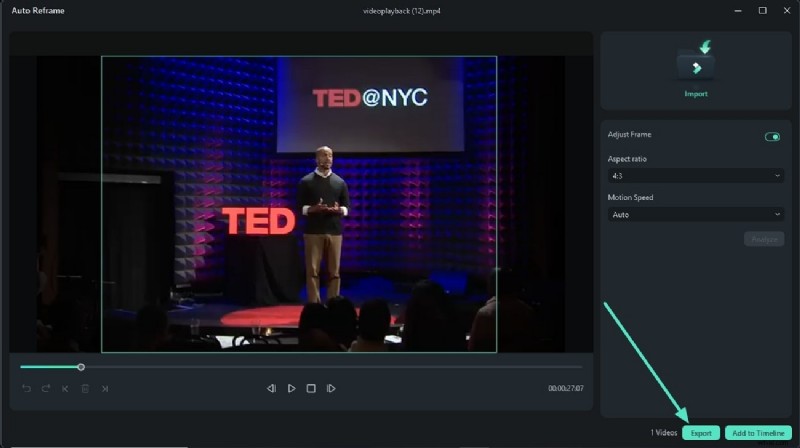Step back to previous frame
This screenshot has width=800, height=448.
(x=271, y=388)
